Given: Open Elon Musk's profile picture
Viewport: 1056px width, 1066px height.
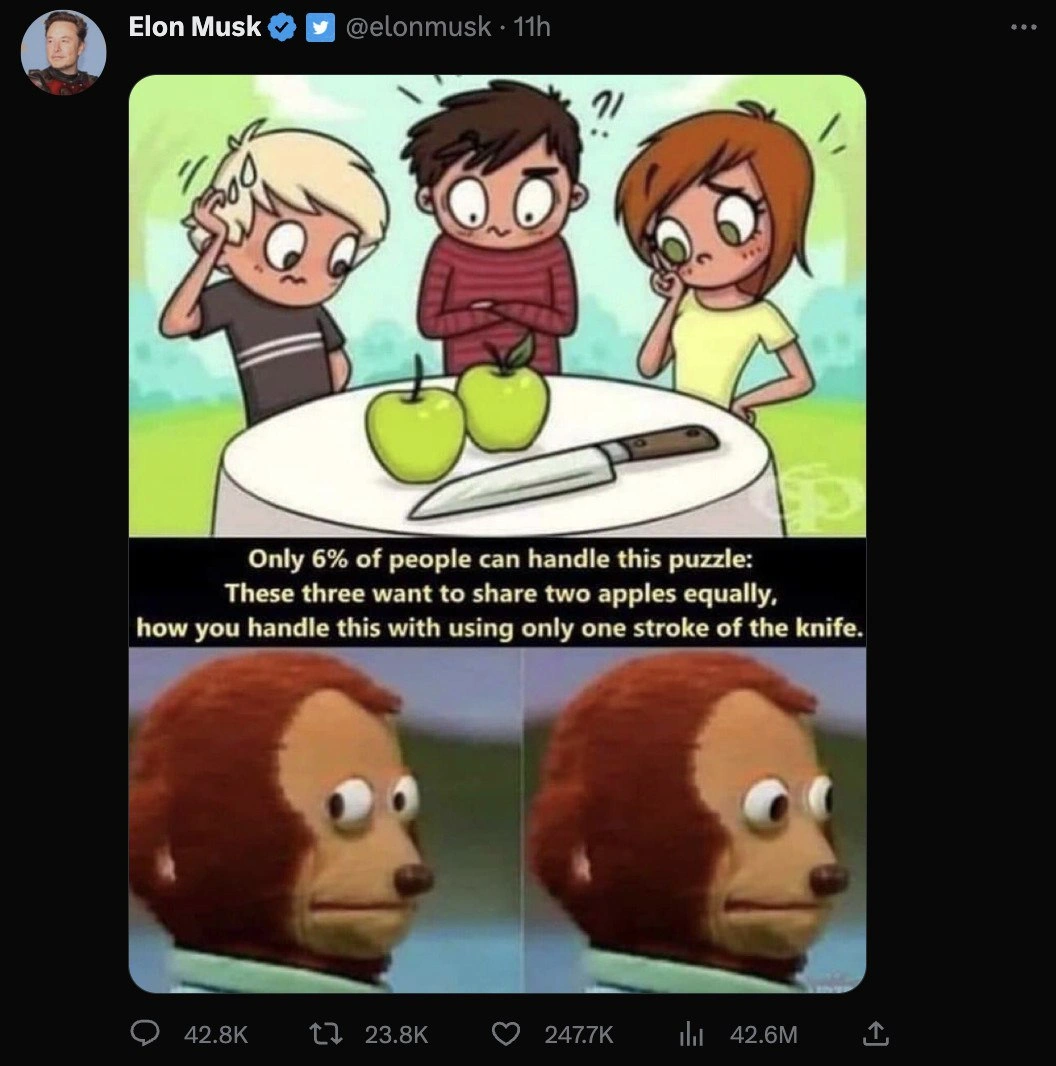Looking at the screenshot, I should click(63, 52).
